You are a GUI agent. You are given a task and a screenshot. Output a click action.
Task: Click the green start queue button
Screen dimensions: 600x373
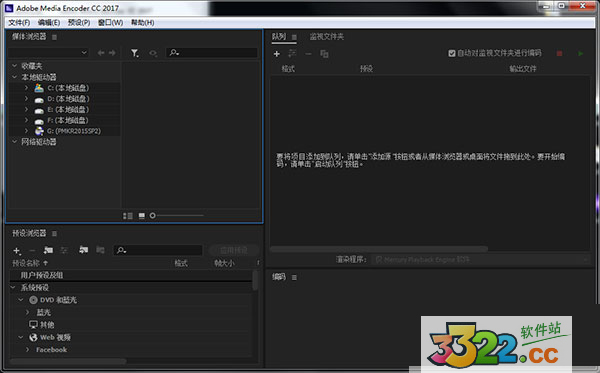tap(580, 54)
